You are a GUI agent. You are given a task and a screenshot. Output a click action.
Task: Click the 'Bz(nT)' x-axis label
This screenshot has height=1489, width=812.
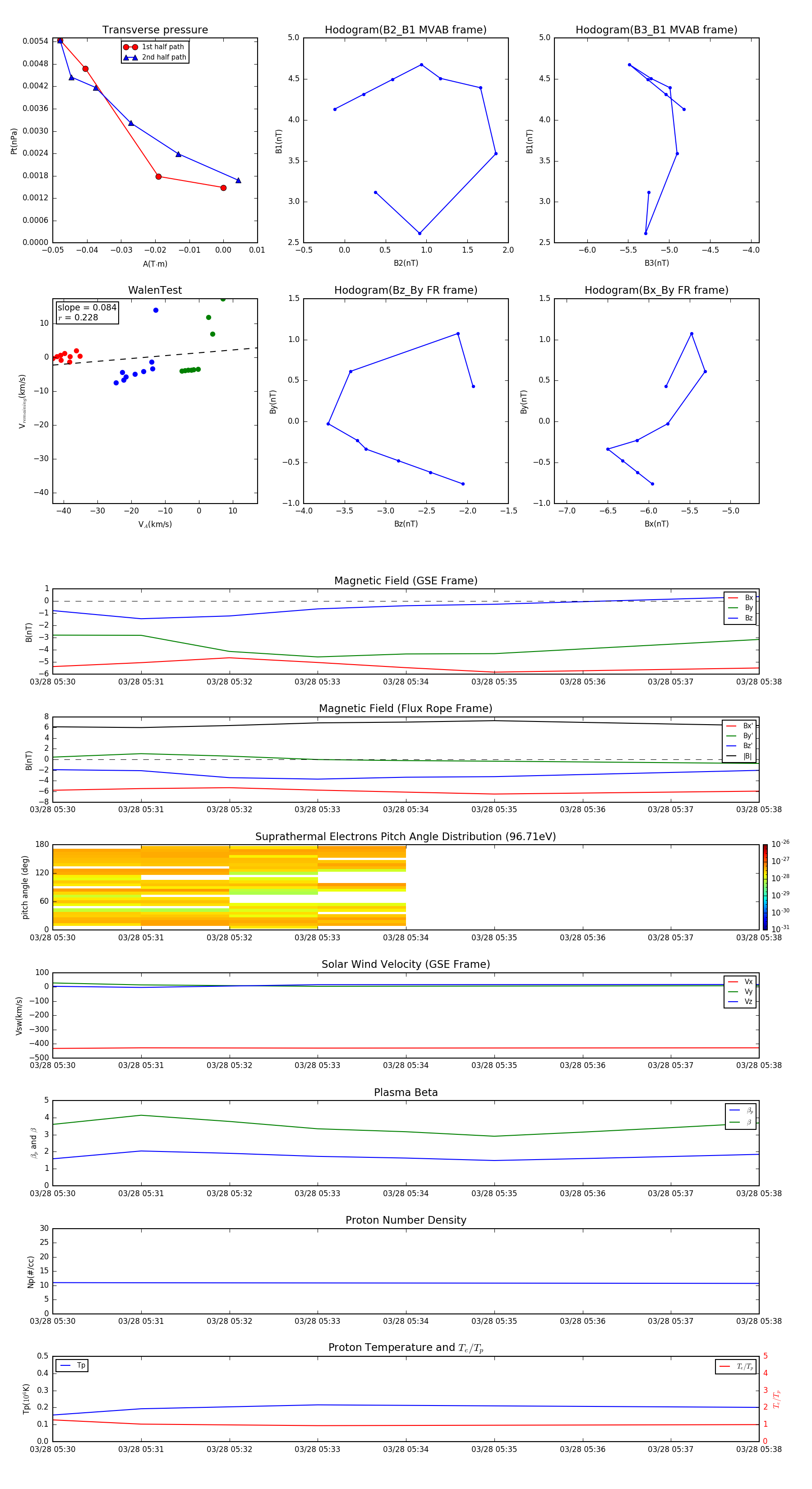pos(406,524)
